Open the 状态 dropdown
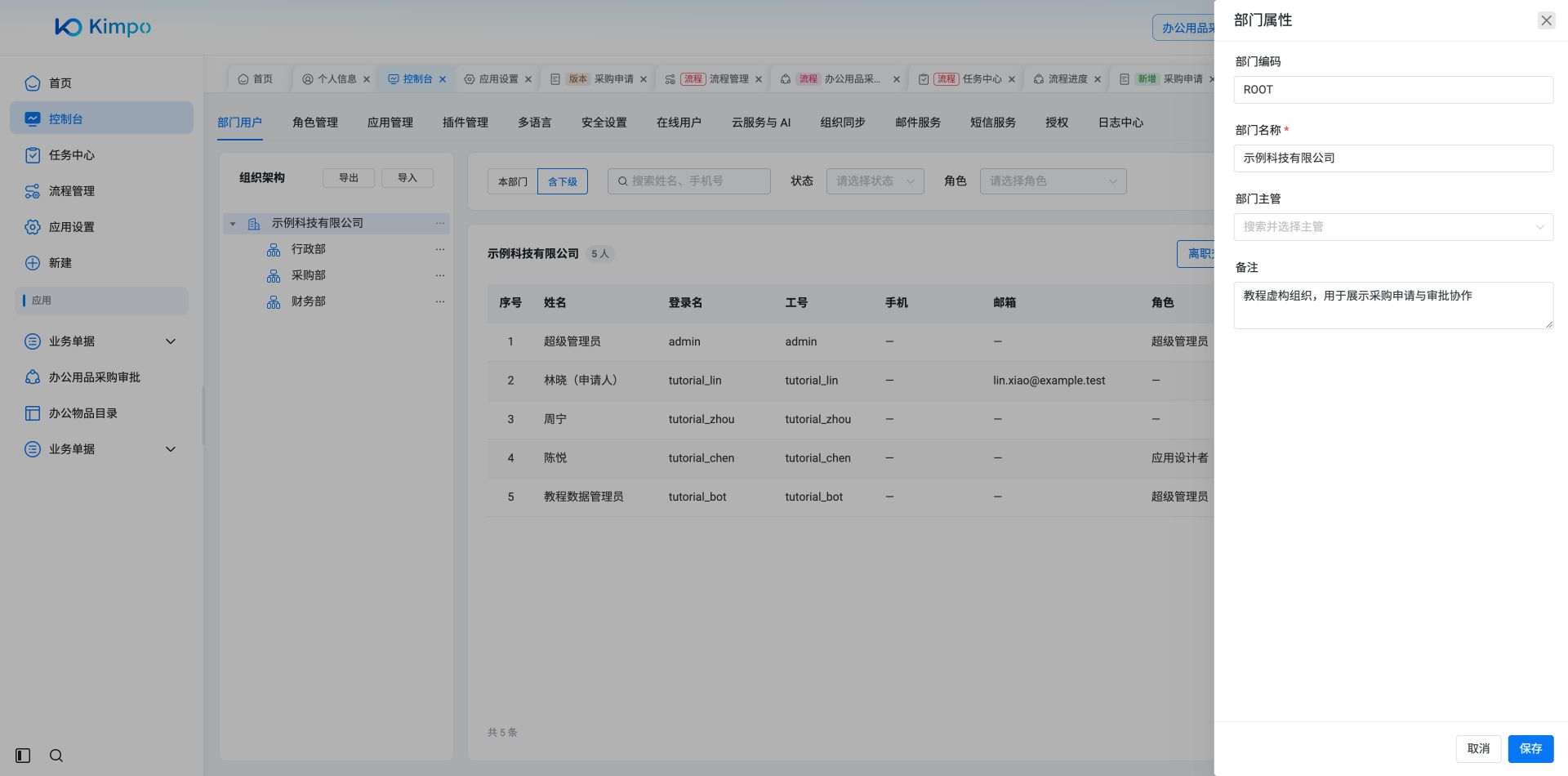The height and width of the screenshot is (776, 1568). (x=875, y=181)
